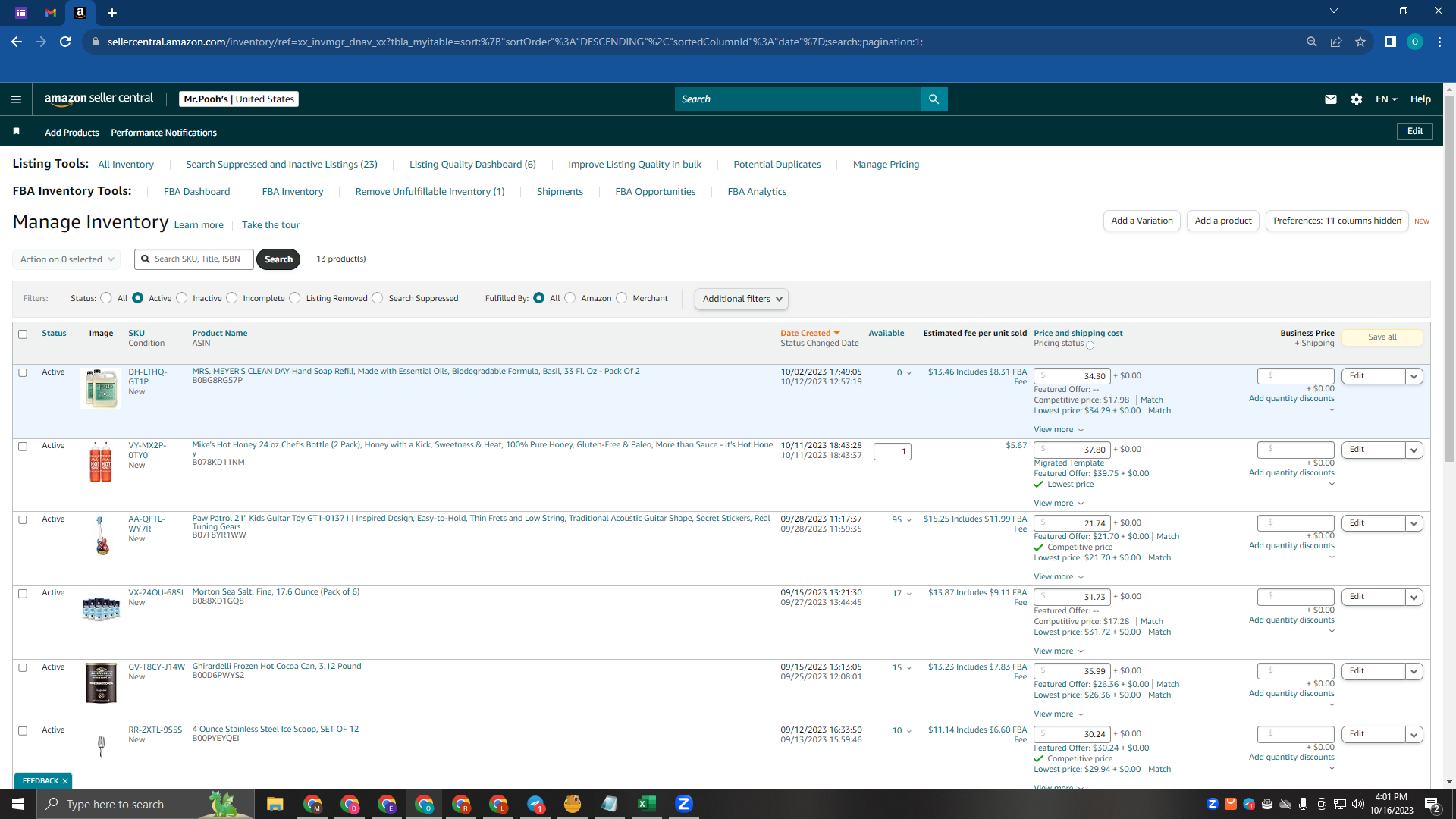This screenshot has height=819, width=1456.
Task: Open the Windows Start menu
Action: pos(18,804)
